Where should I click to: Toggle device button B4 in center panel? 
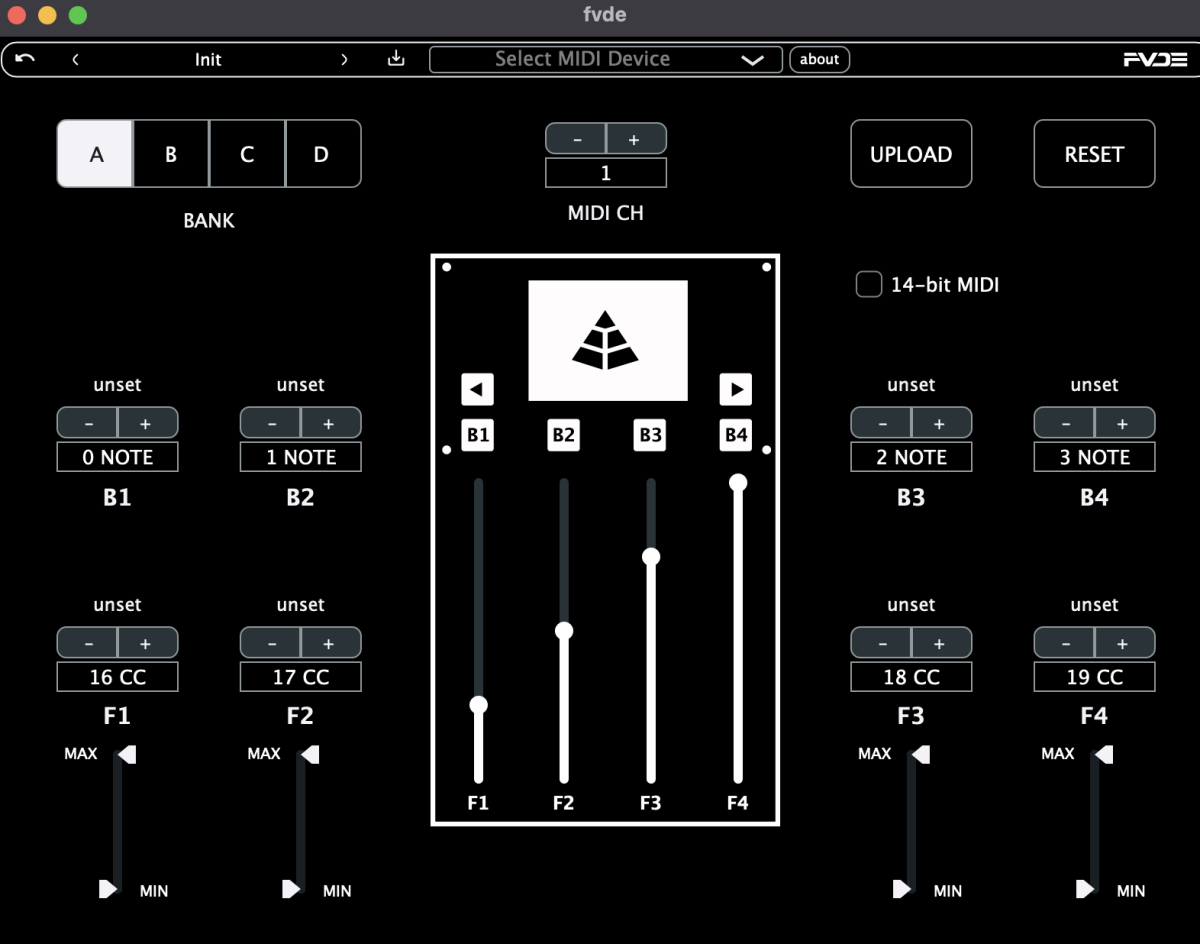[x=736, y=435]
